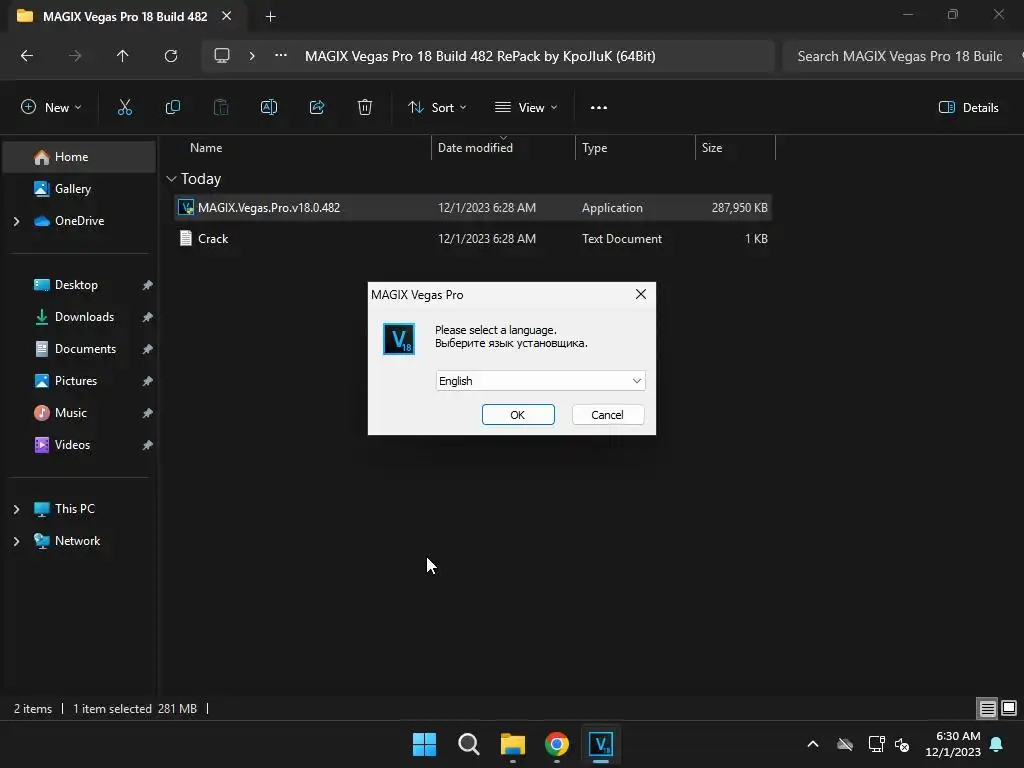Click the PC monitor icon in address bar
Image resolution: width=1024 pixels, height=768 pixels.
coord(222,56)
